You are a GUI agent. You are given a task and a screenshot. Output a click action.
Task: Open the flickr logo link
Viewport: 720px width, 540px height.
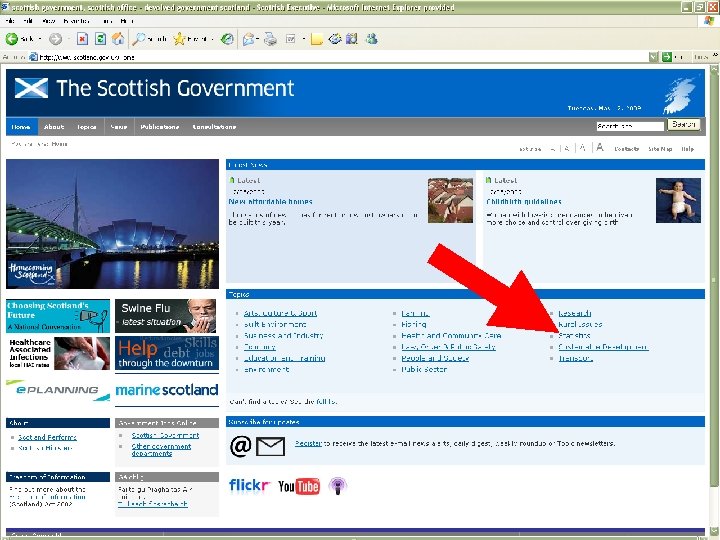pos(249,485)
